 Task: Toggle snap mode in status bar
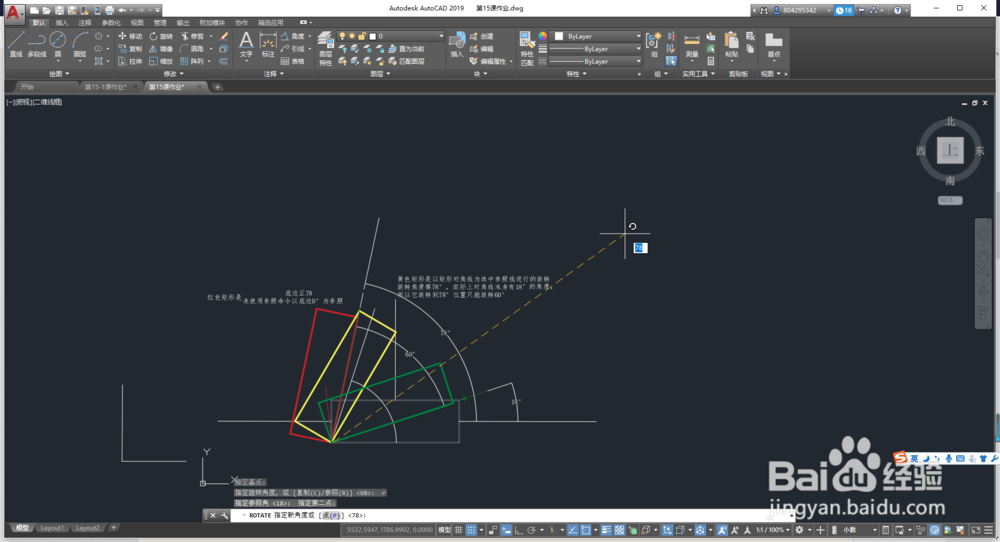tap(471, 530)
